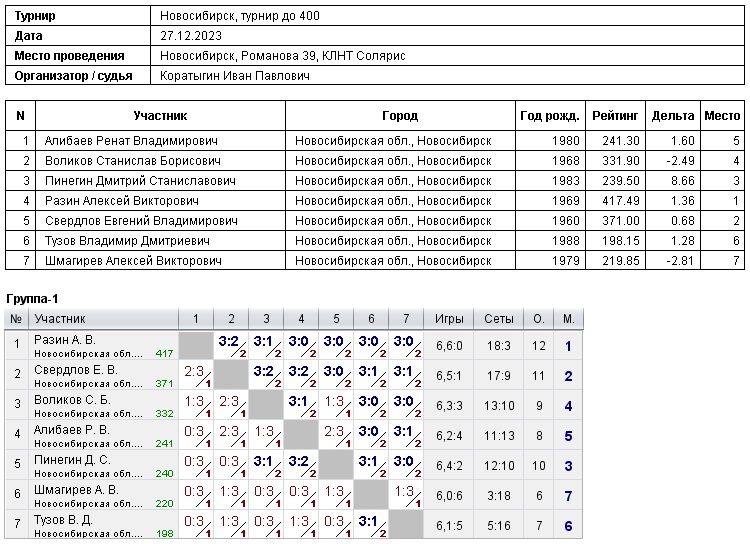Screen dimensions: 750x544
Task: Click the Игры column header in group table
Action: point(449,319)
